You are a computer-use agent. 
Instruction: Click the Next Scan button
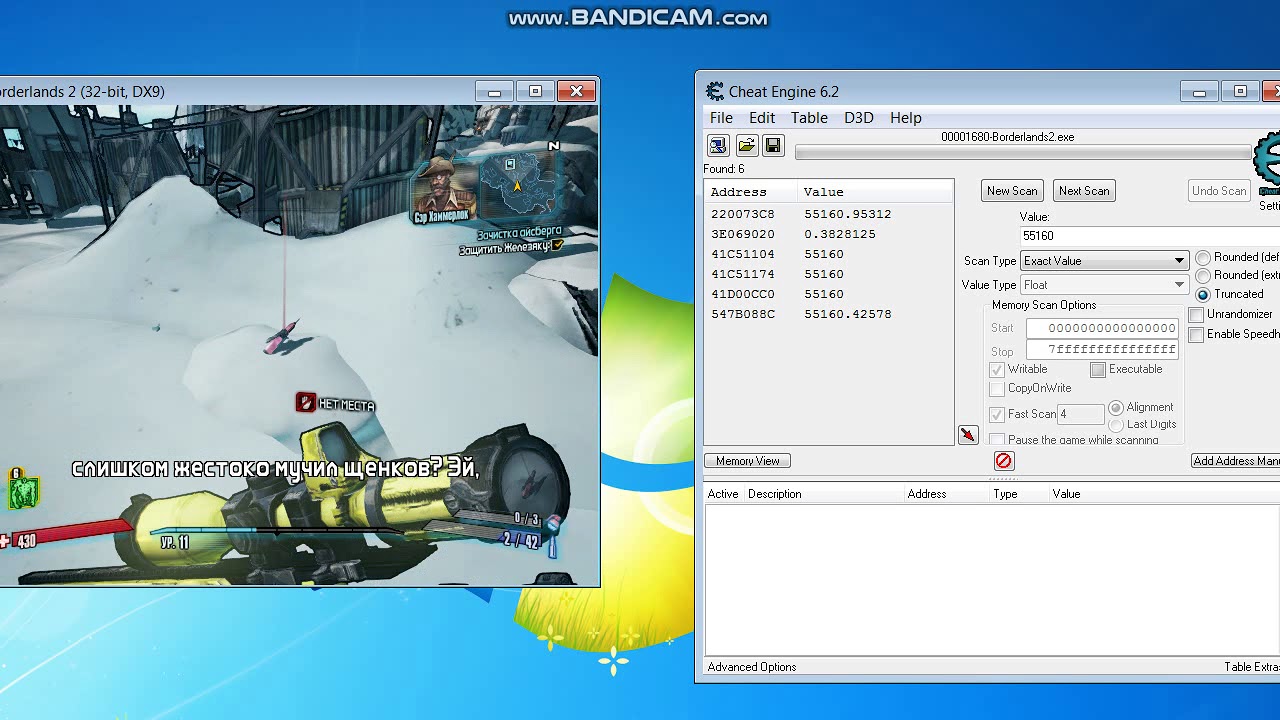(1084, 191)
